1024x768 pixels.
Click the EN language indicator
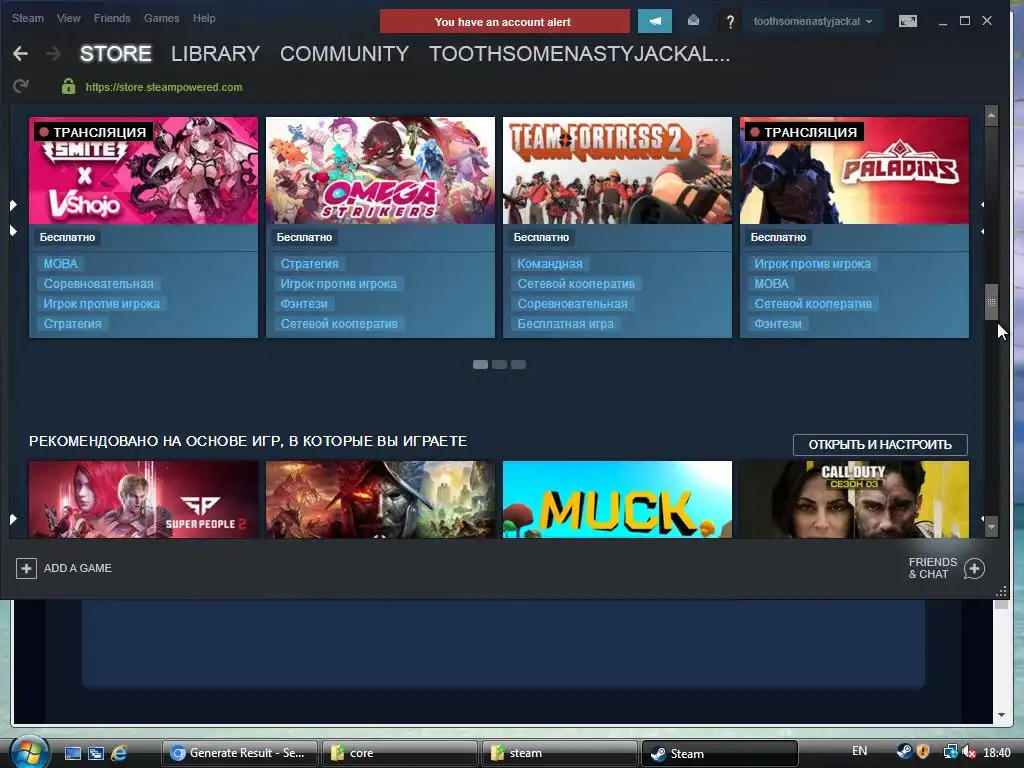859,751
